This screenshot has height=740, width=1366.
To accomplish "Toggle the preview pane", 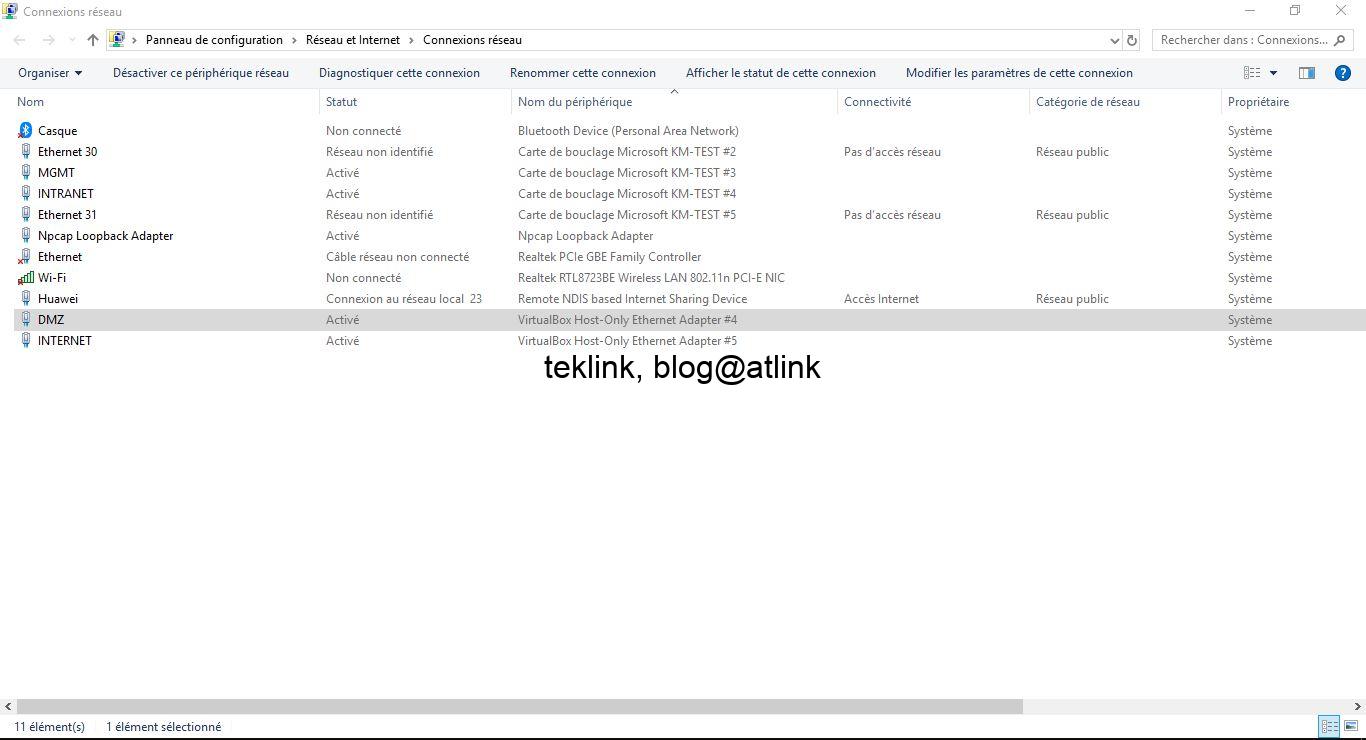I will click(1306, 72).
